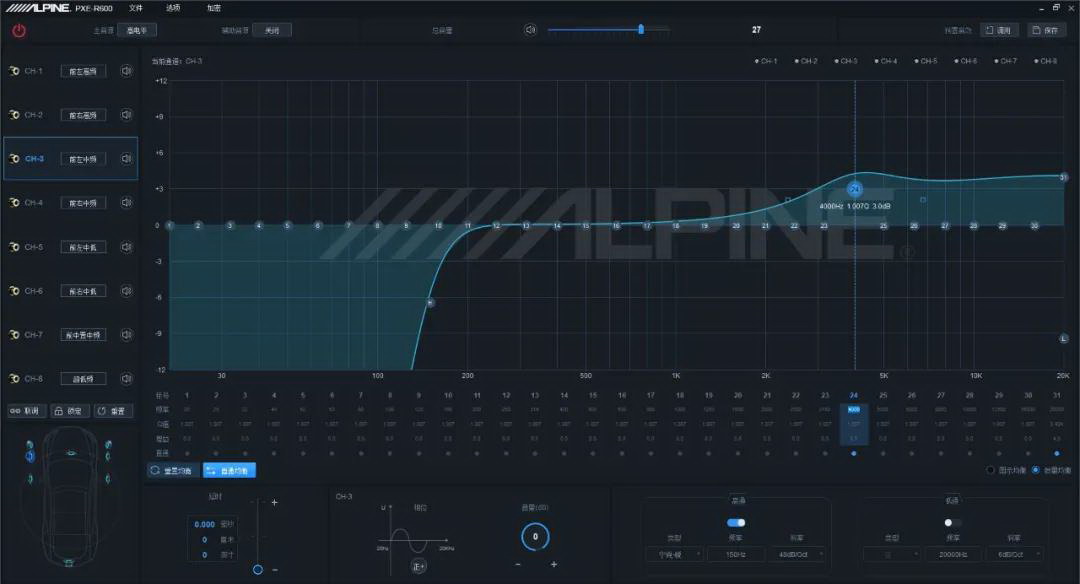Click the 保存 save button

1046,30
